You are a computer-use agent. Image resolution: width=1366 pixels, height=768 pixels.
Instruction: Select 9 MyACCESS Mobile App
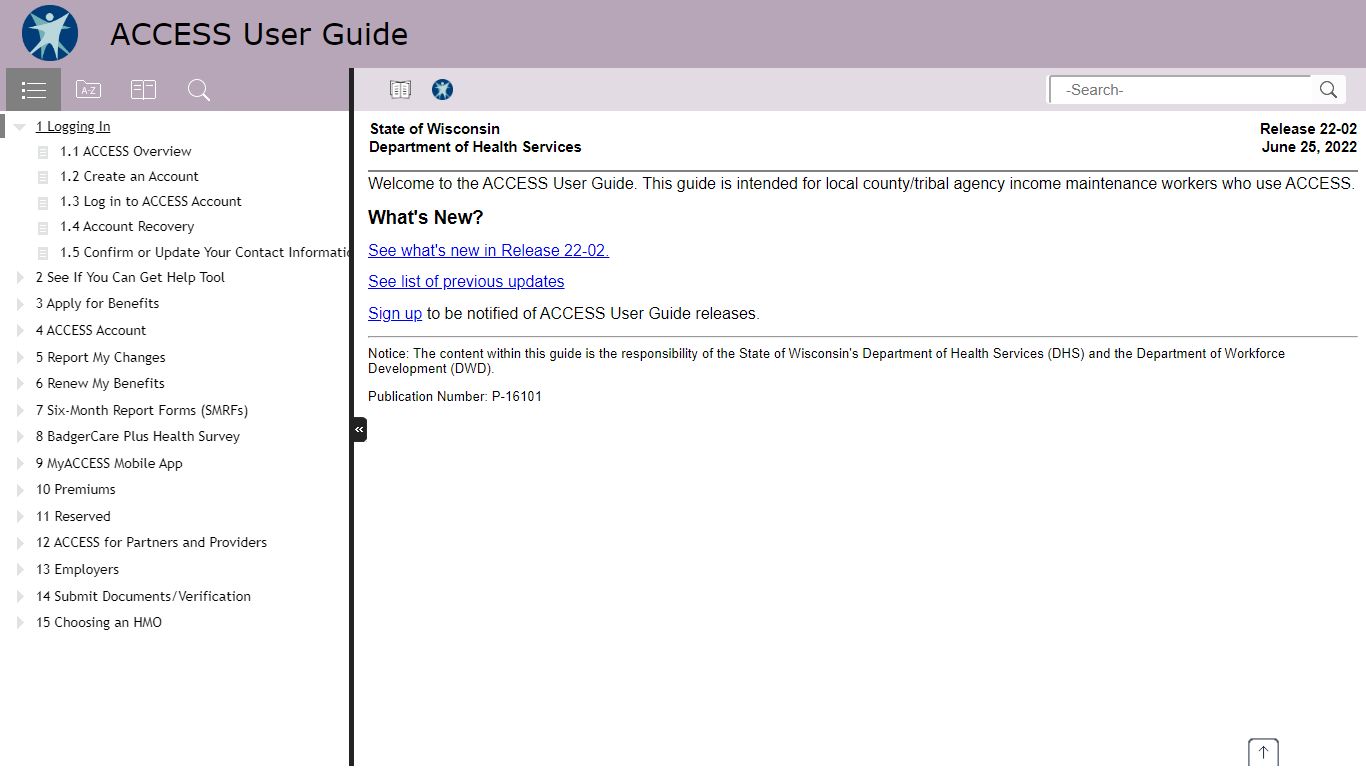(x=109, y=463)
